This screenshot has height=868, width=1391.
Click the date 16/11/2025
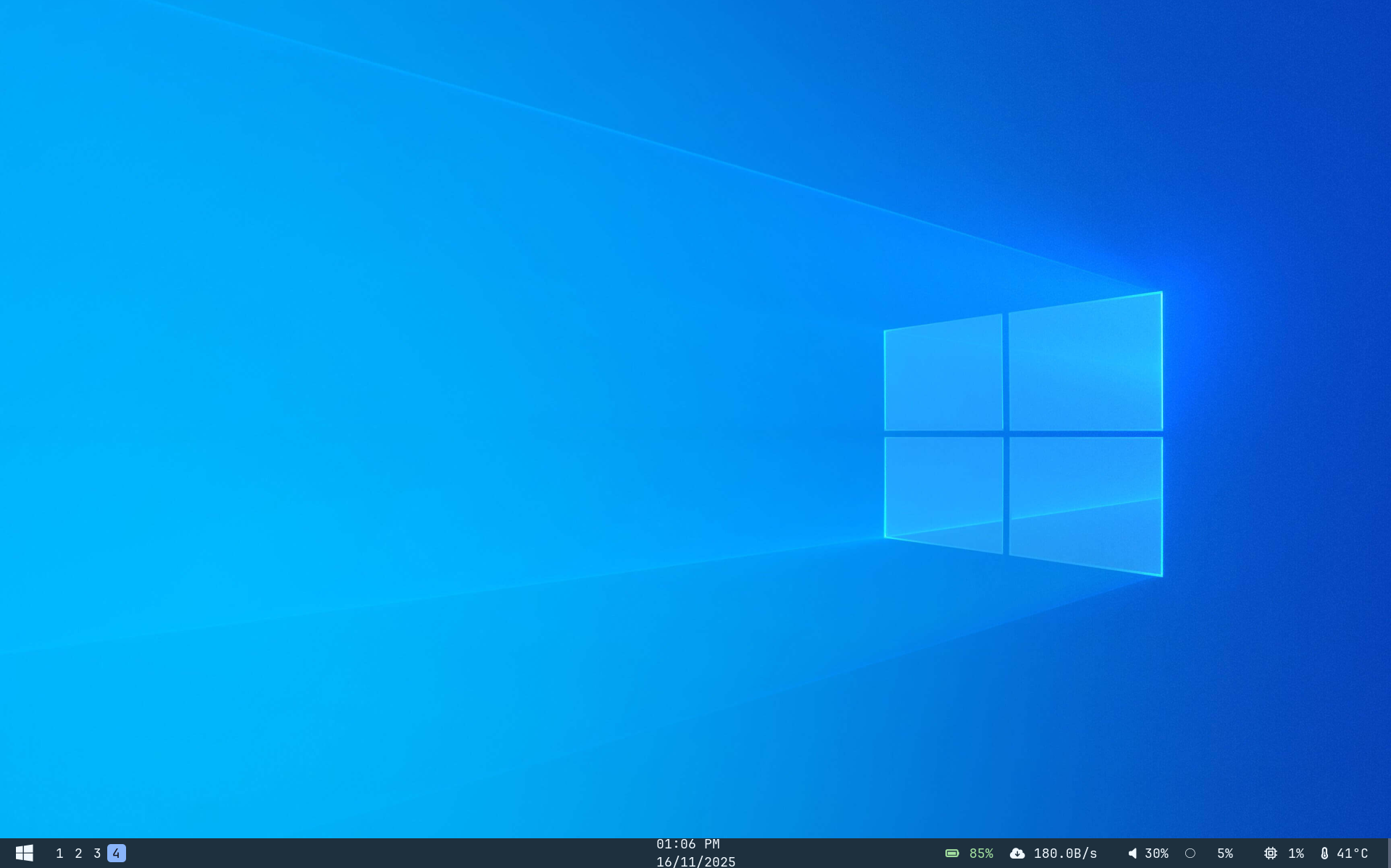694,861
